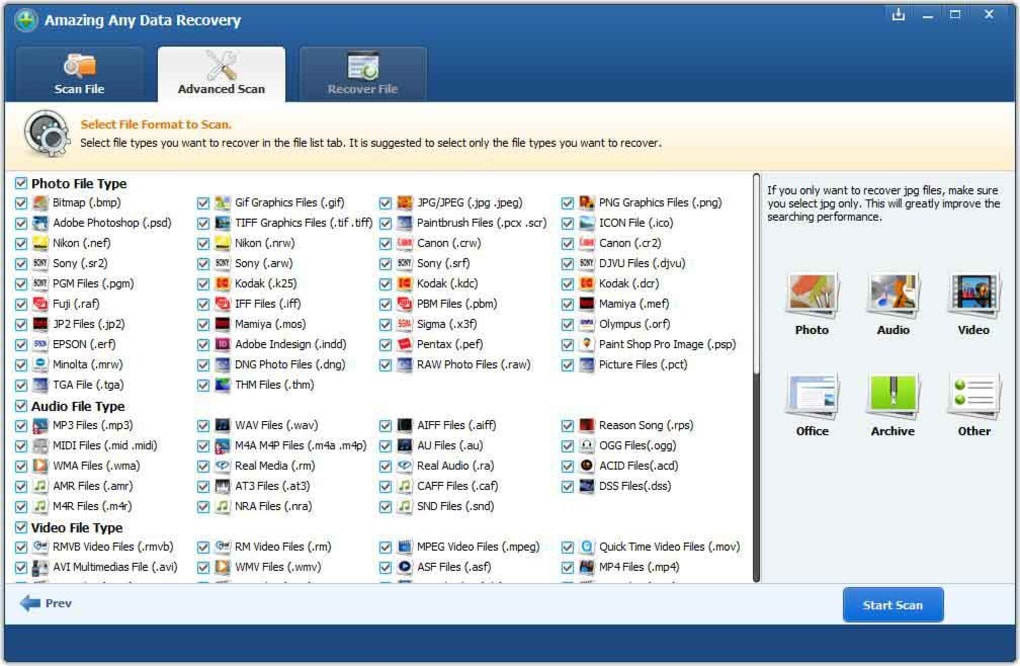Click the Photo category icon

point(811,297)
